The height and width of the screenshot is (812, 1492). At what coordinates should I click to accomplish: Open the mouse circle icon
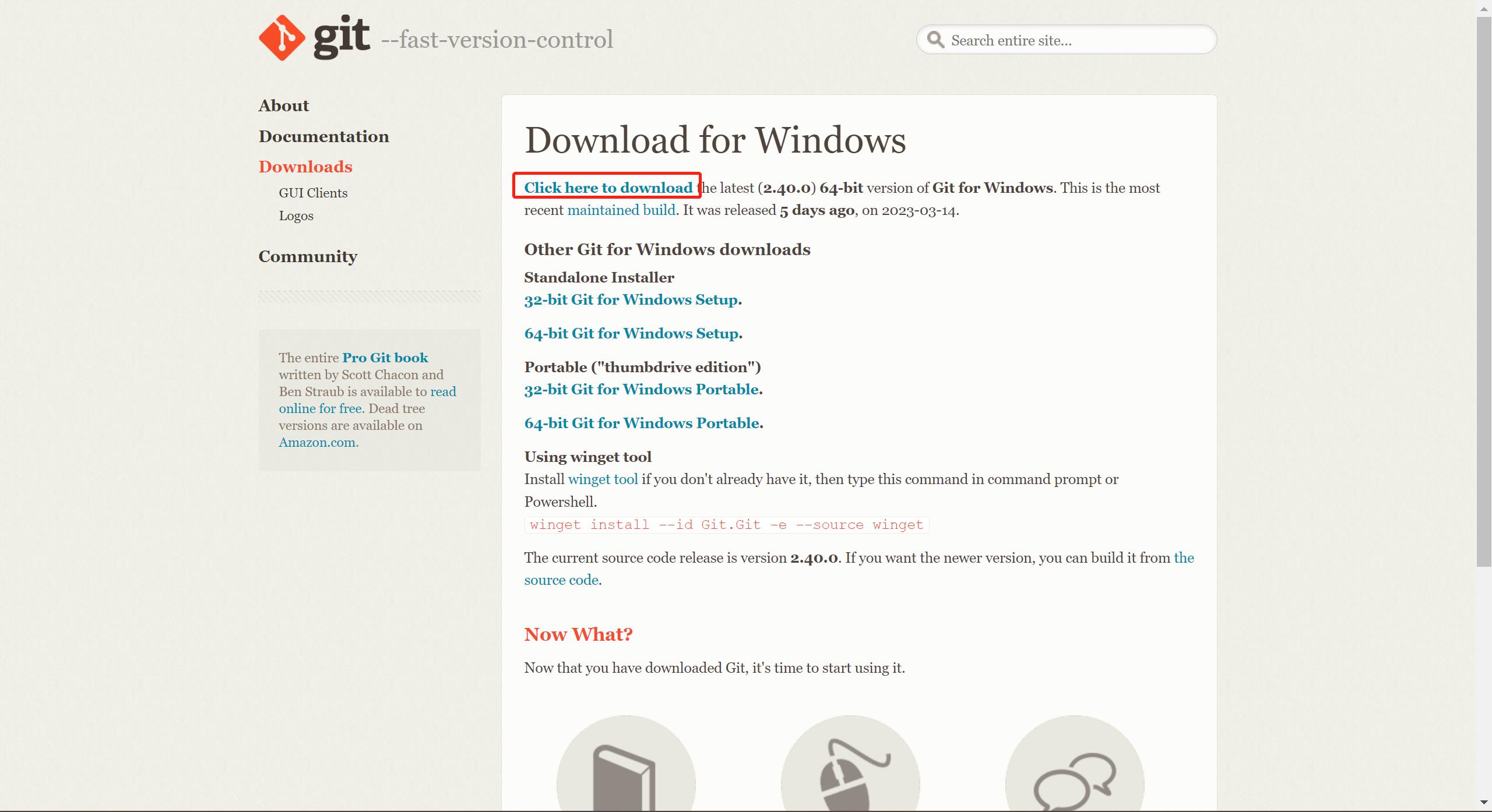point(850,764)
